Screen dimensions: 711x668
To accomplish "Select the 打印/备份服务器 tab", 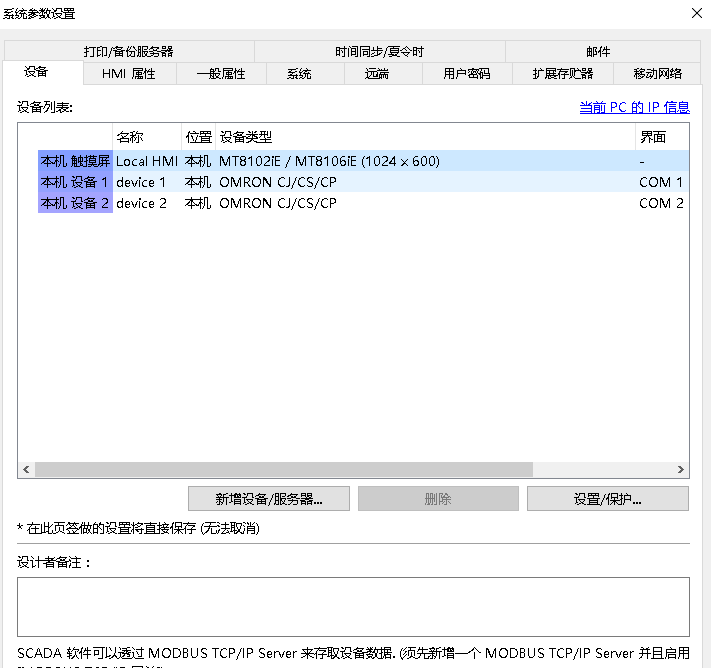I will pos(129,52).
